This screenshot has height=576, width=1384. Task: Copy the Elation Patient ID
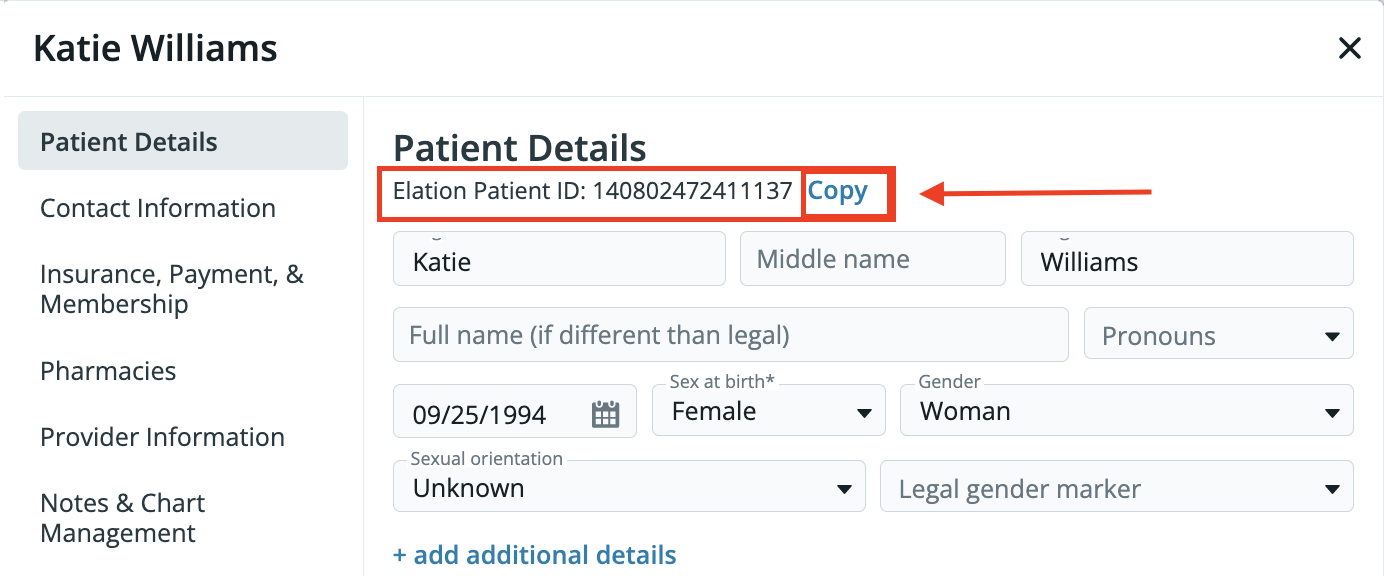[x=838, y=191]
